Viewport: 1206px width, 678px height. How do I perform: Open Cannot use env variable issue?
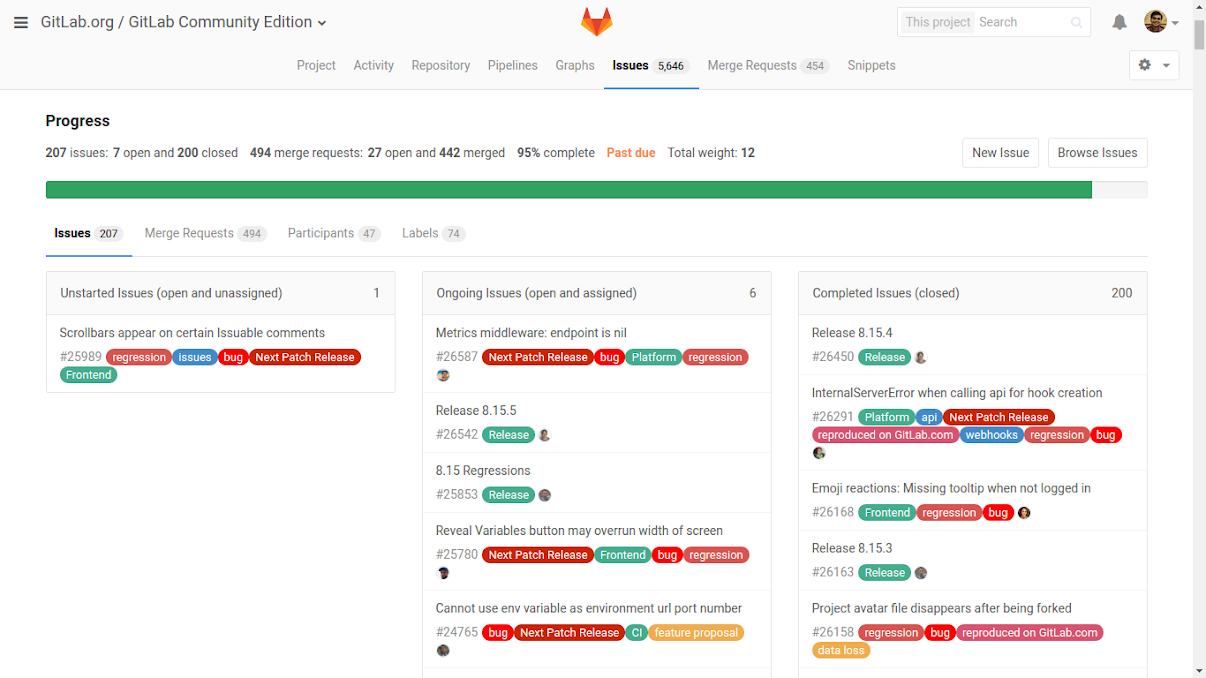coord(589,608)
